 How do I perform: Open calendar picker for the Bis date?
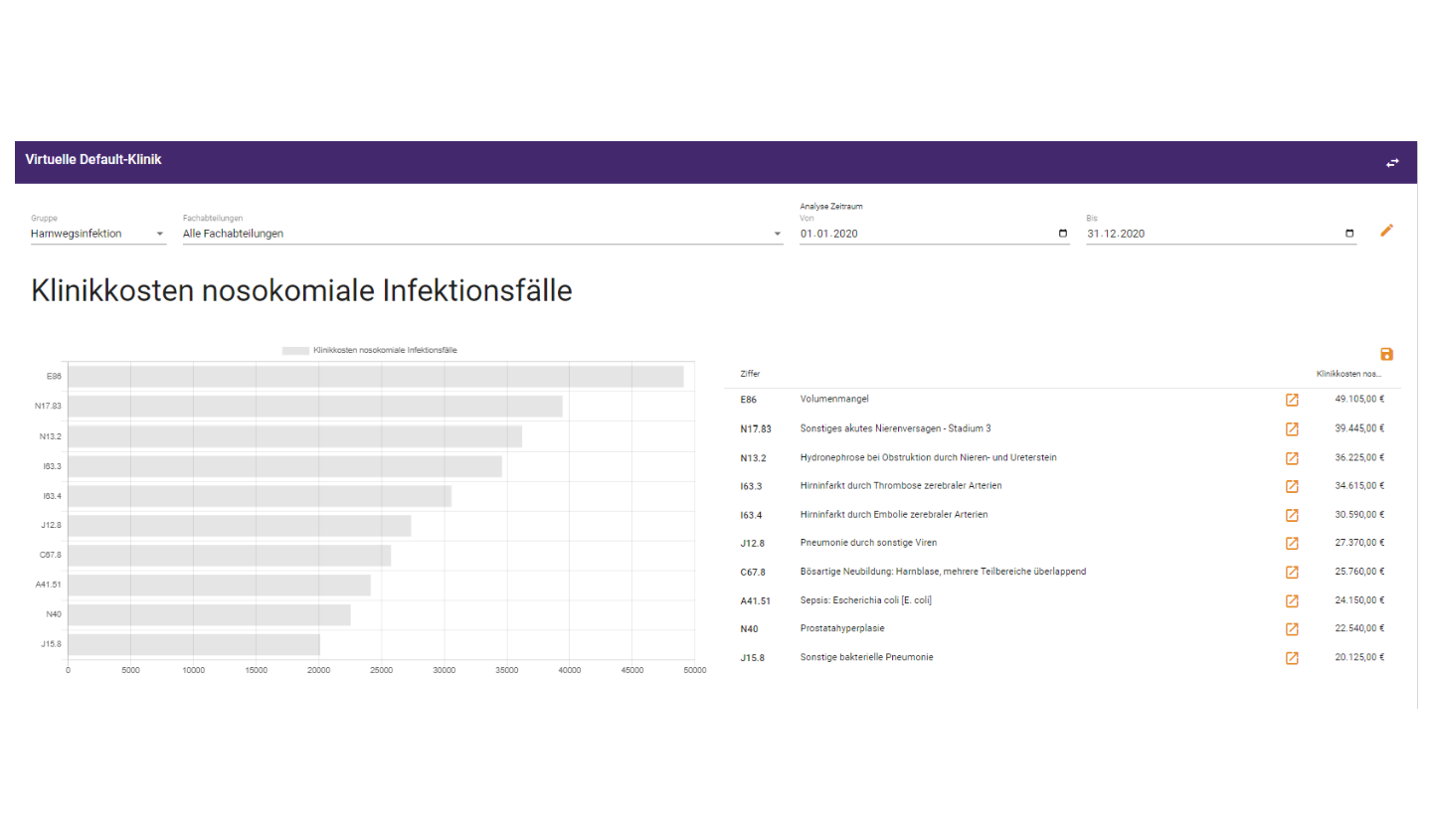tap(1349, 234)
